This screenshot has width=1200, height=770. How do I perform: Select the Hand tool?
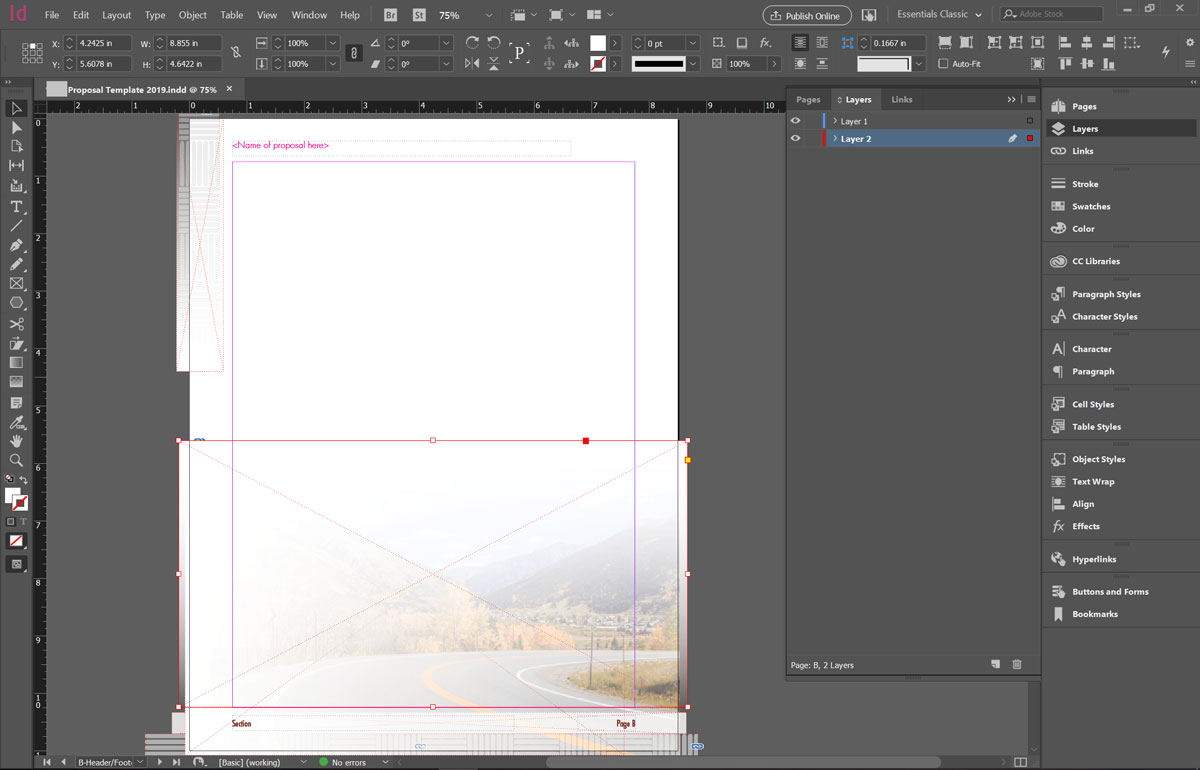pyautogui.click(x=16, y=440)
